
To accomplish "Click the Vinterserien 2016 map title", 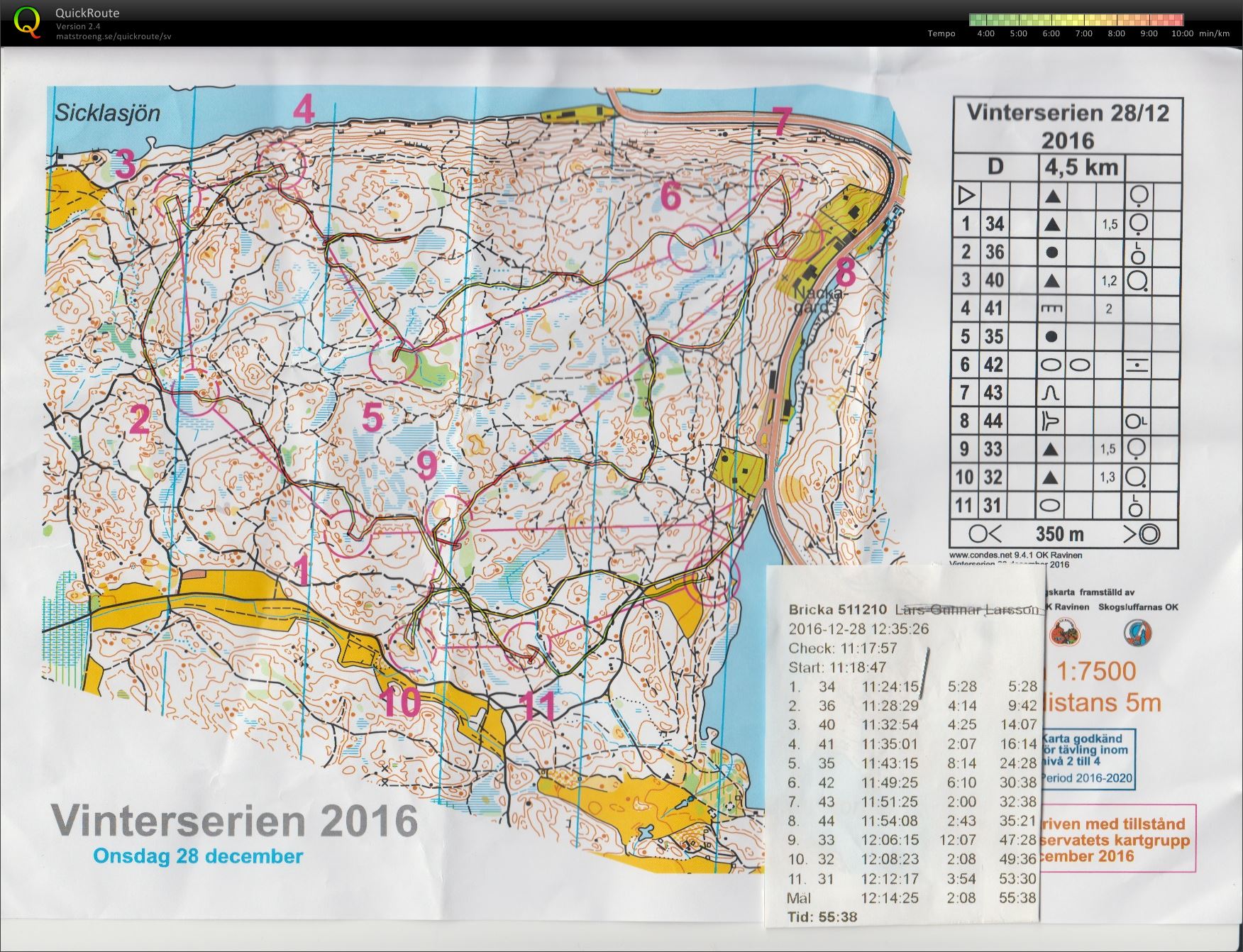I will [x=234, y=820].
